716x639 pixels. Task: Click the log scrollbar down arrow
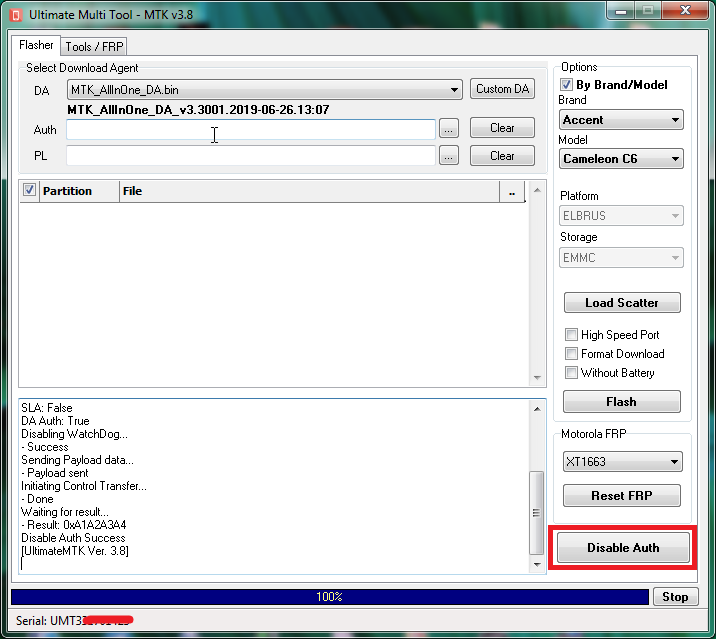[537, 565]
